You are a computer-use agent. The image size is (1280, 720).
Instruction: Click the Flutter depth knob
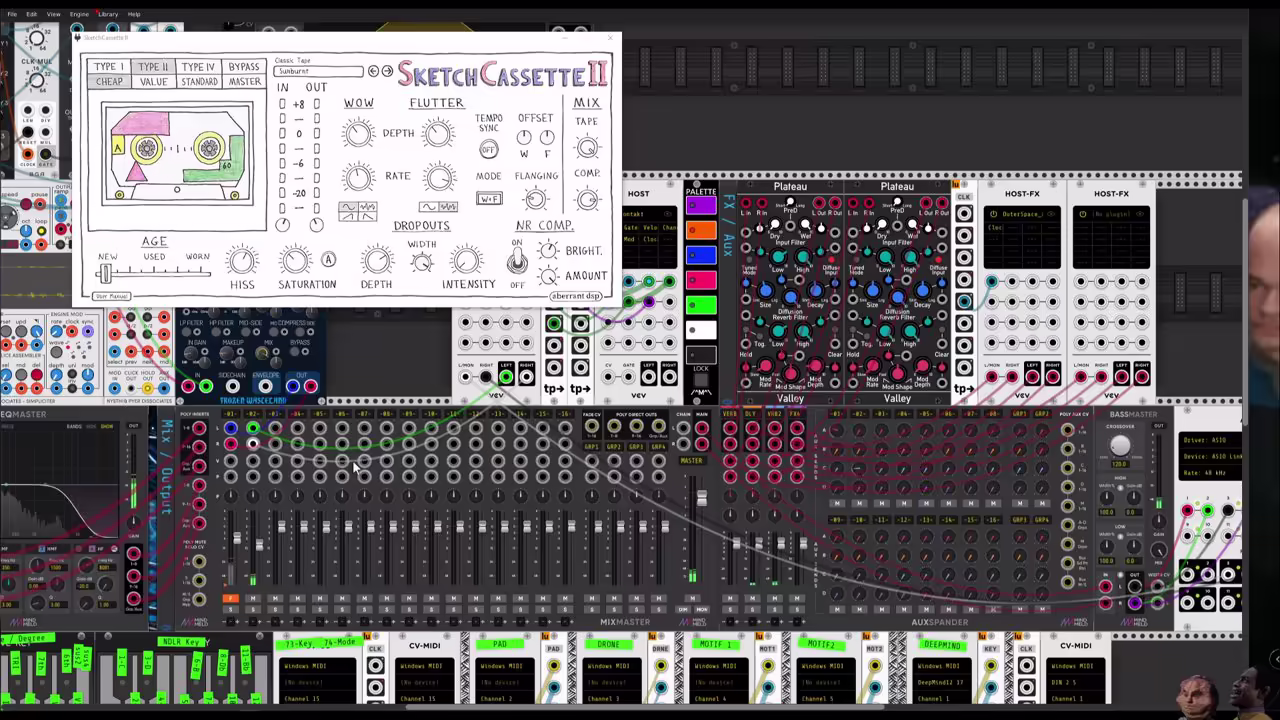(x=438, y=133)
